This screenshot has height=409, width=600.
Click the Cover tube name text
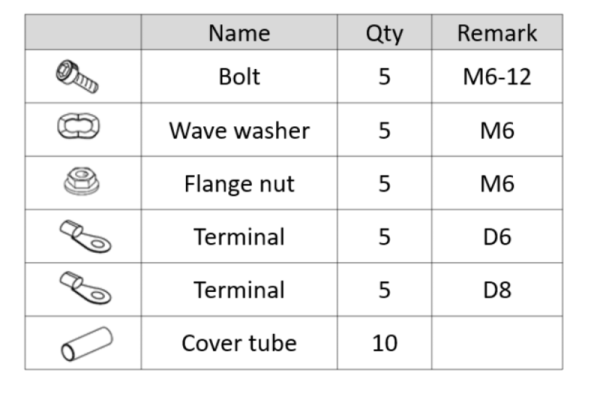(239, 343)
